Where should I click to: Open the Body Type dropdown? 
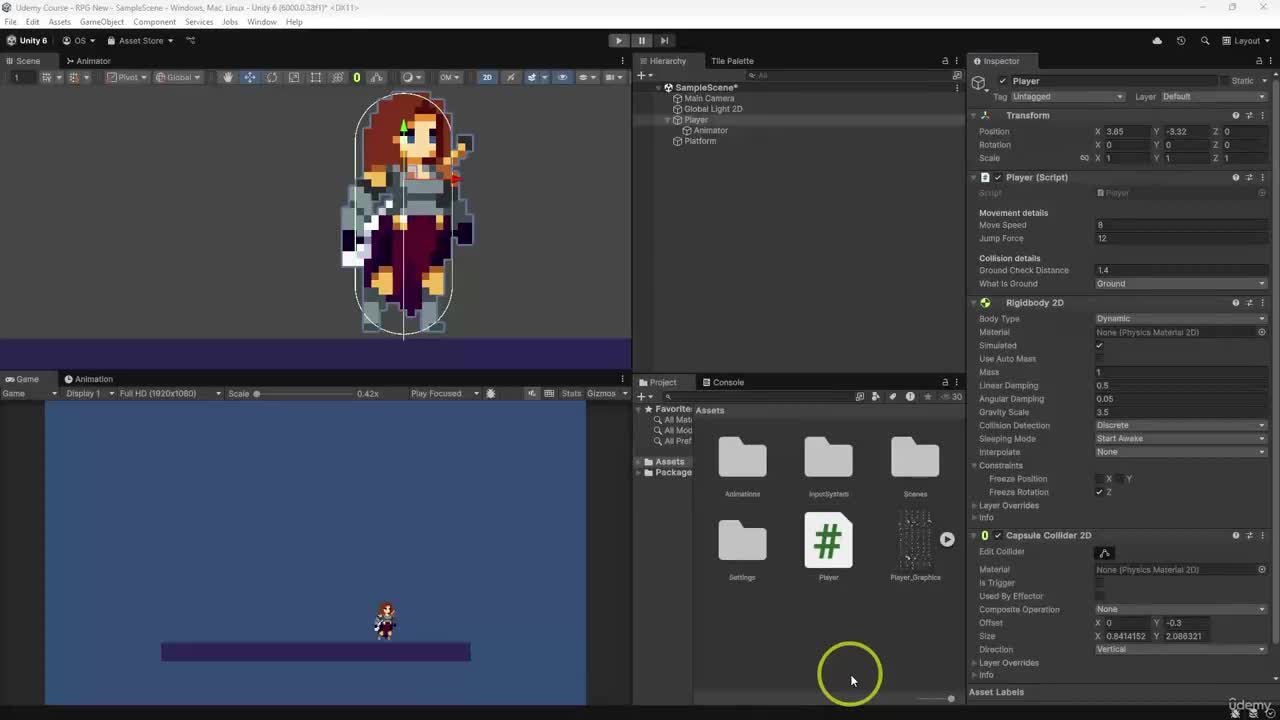1180,319
